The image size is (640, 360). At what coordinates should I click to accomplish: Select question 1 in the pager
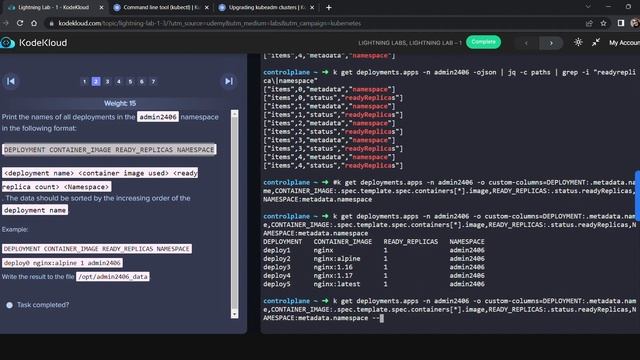tap(84, 81)
